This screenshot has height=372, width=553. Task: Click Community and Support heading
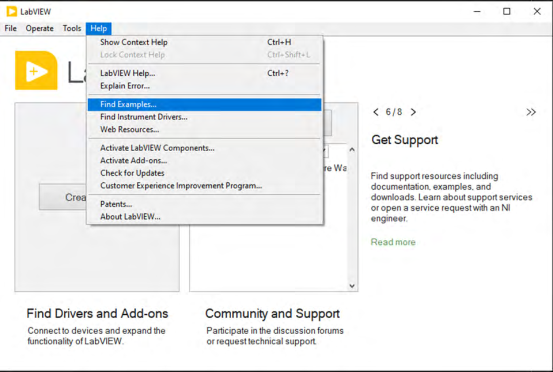272,313
